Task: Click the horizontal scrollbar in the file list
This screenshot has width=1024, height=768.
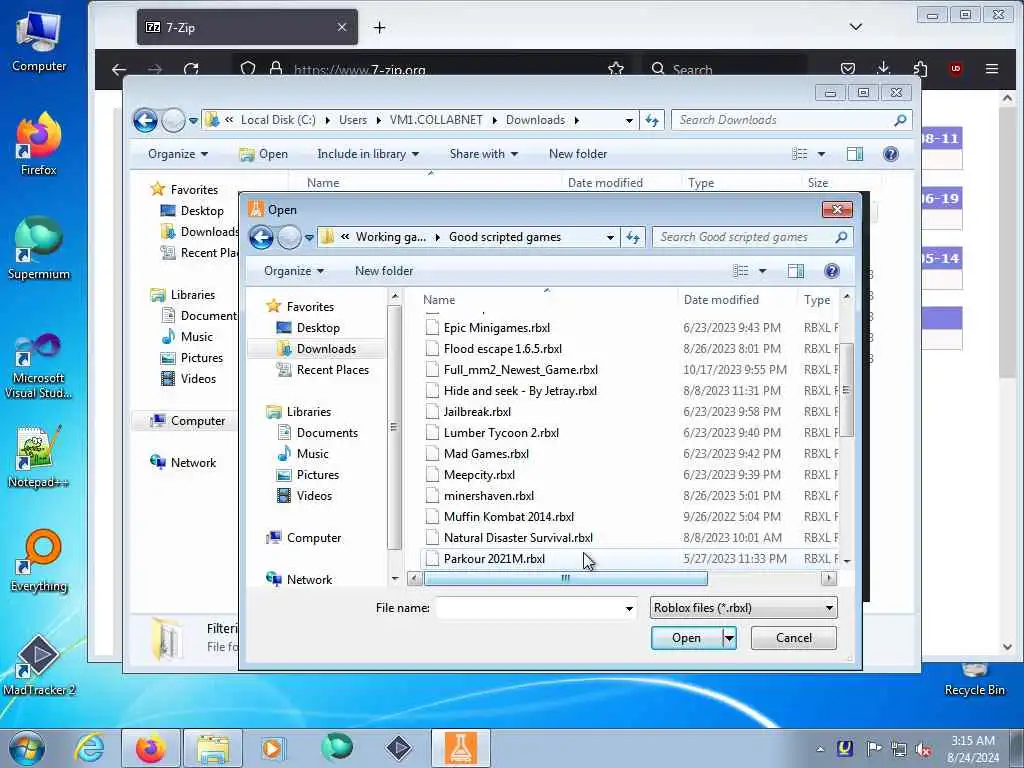Action: coord(566,578)
